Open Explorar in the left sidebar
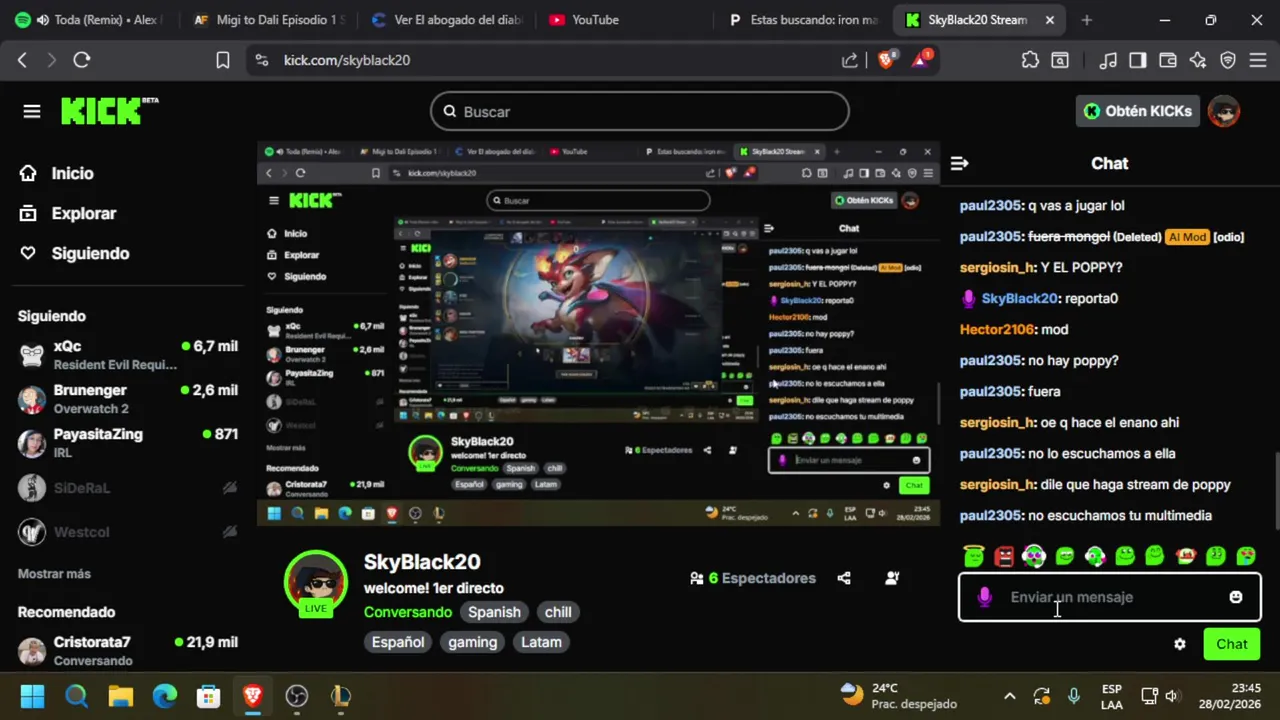The height and width of the screenshot is (720, 1280). (84, 213)
